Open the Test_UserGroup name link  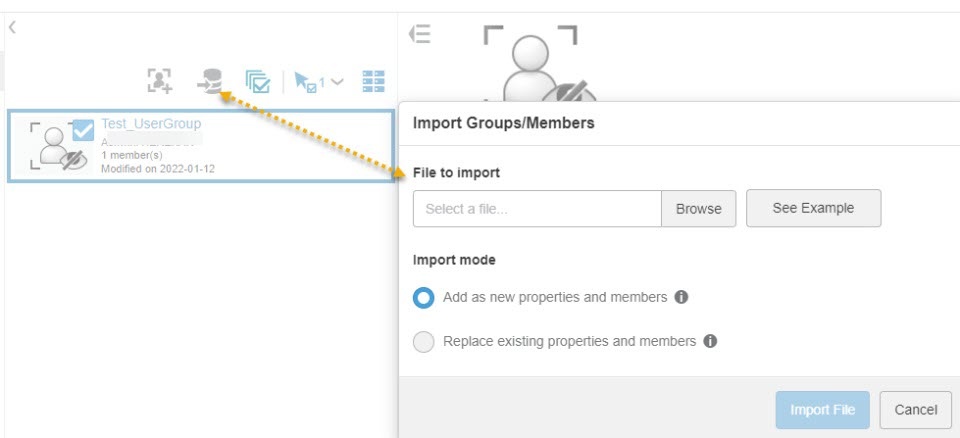pyautogui.click(x=151, y=123)
